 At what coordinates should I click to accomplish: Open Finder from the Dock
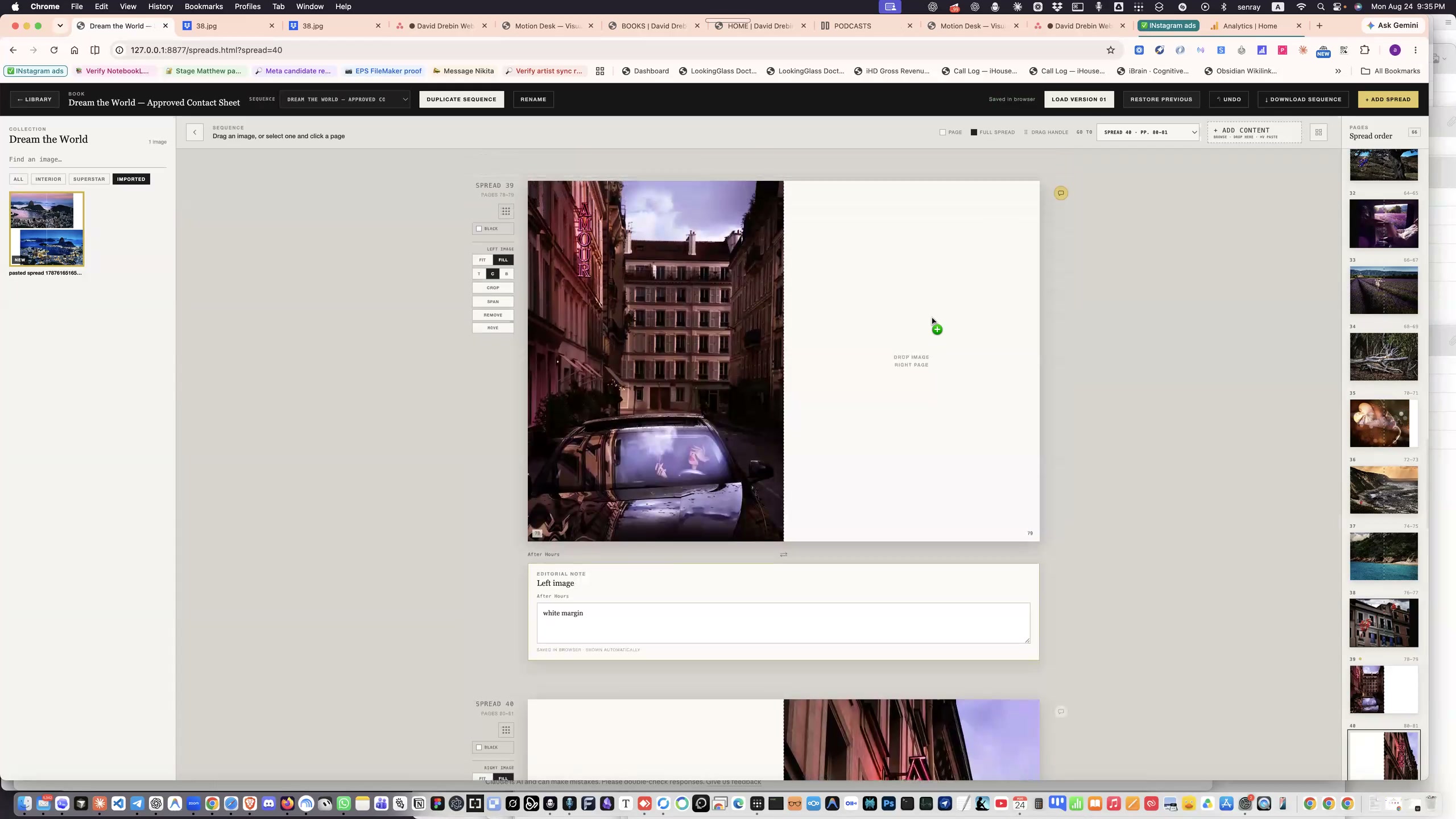[x=24, y=804]
